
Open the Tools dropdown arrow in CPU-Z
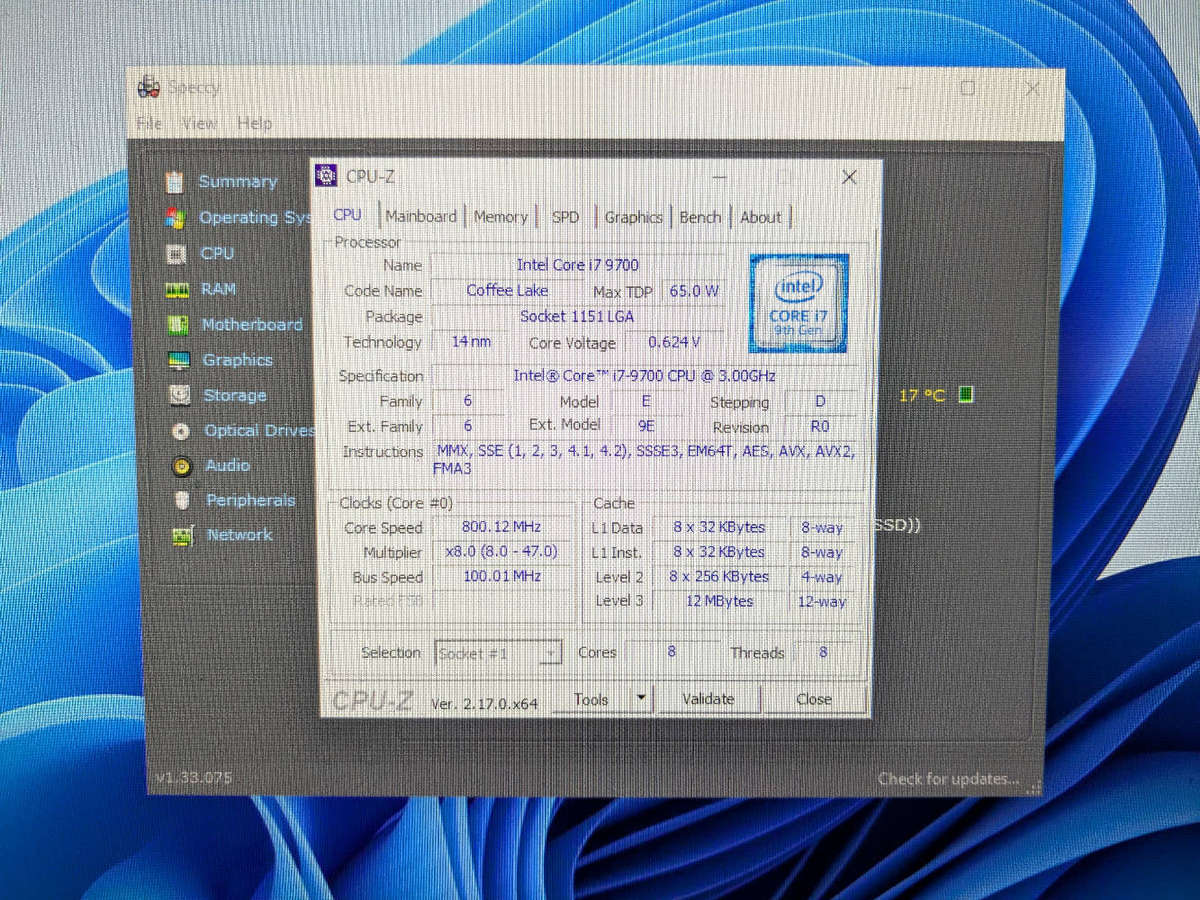click(641, 698)
